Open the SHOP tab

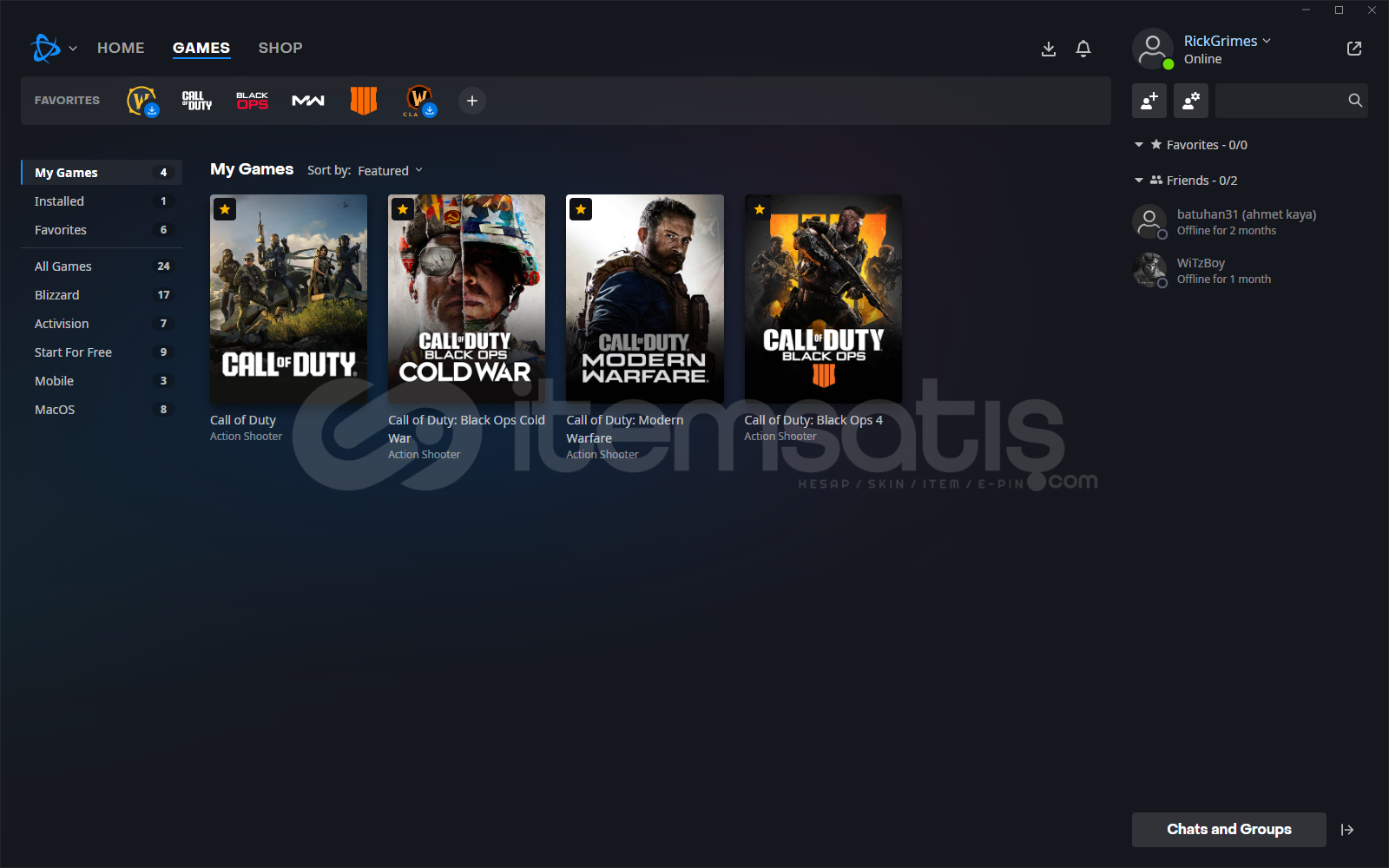point(280,48)
